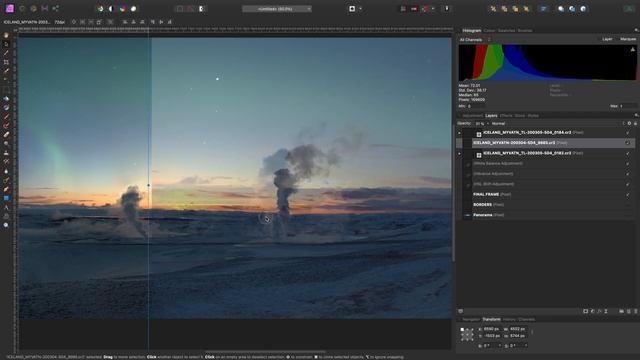Toggle visibility of the _0184.cr2 layer
Image resolution: width=640 pixels, height=360 pixels.
[628, 133]
